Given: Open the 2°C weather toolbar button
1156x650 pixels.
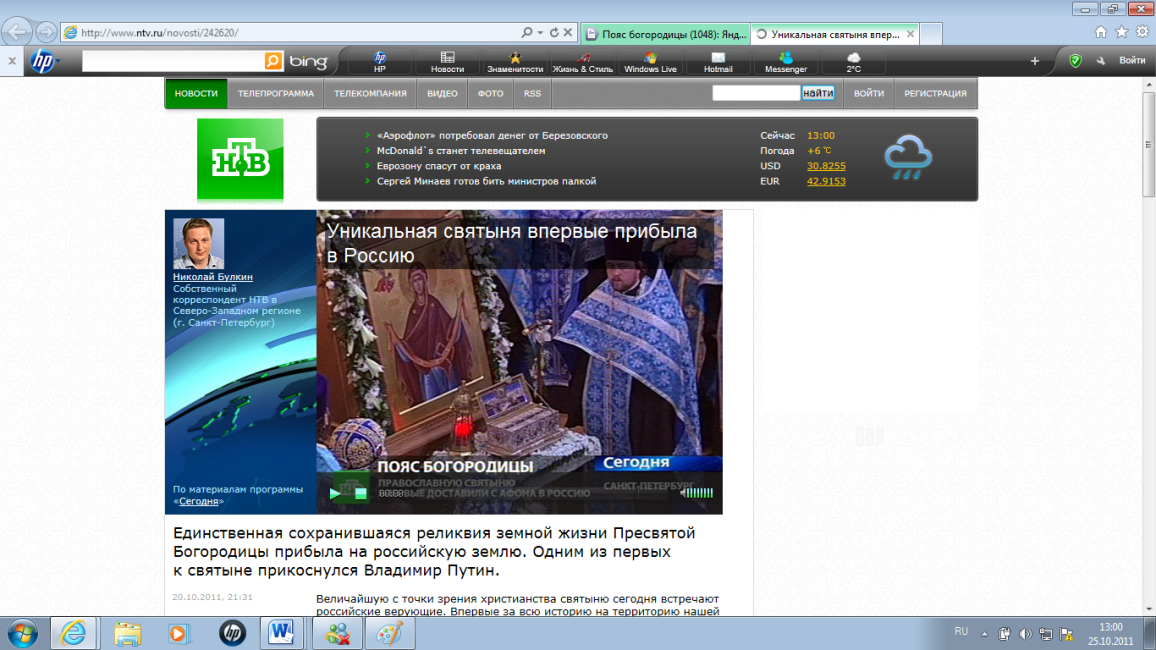Looking at the screenshot, I should 854,62.
